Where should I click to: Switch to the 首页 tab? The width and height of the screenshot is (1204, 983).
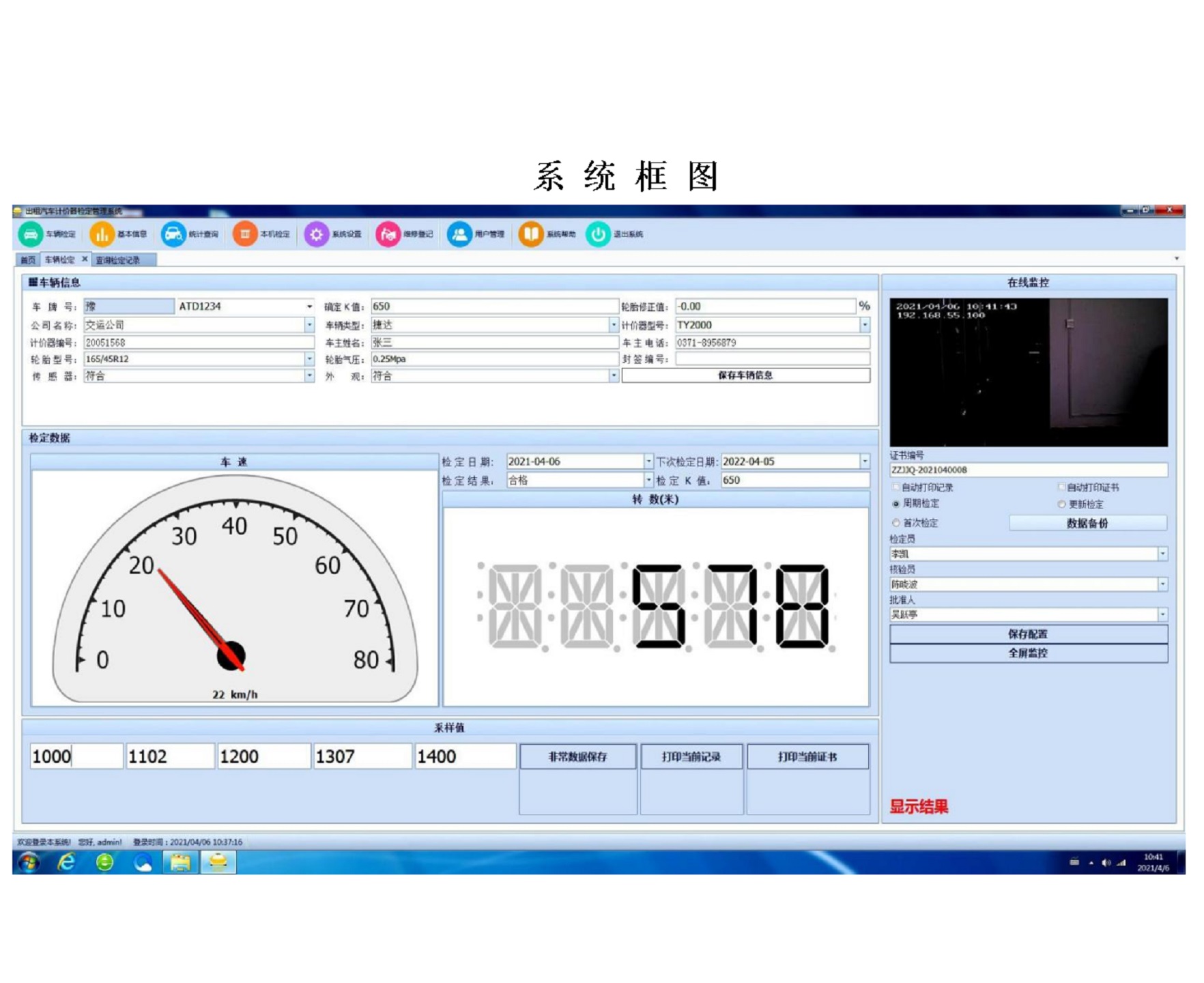tap(27, 260)
